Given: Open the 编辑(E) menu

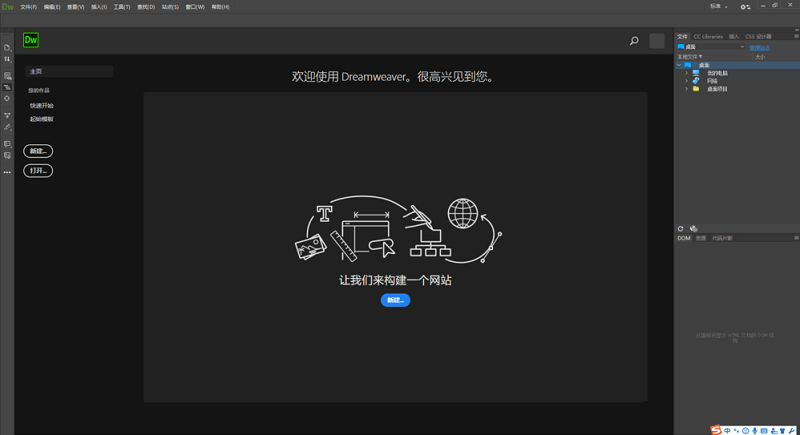Looking at the screenshot, I should point(52,7).
